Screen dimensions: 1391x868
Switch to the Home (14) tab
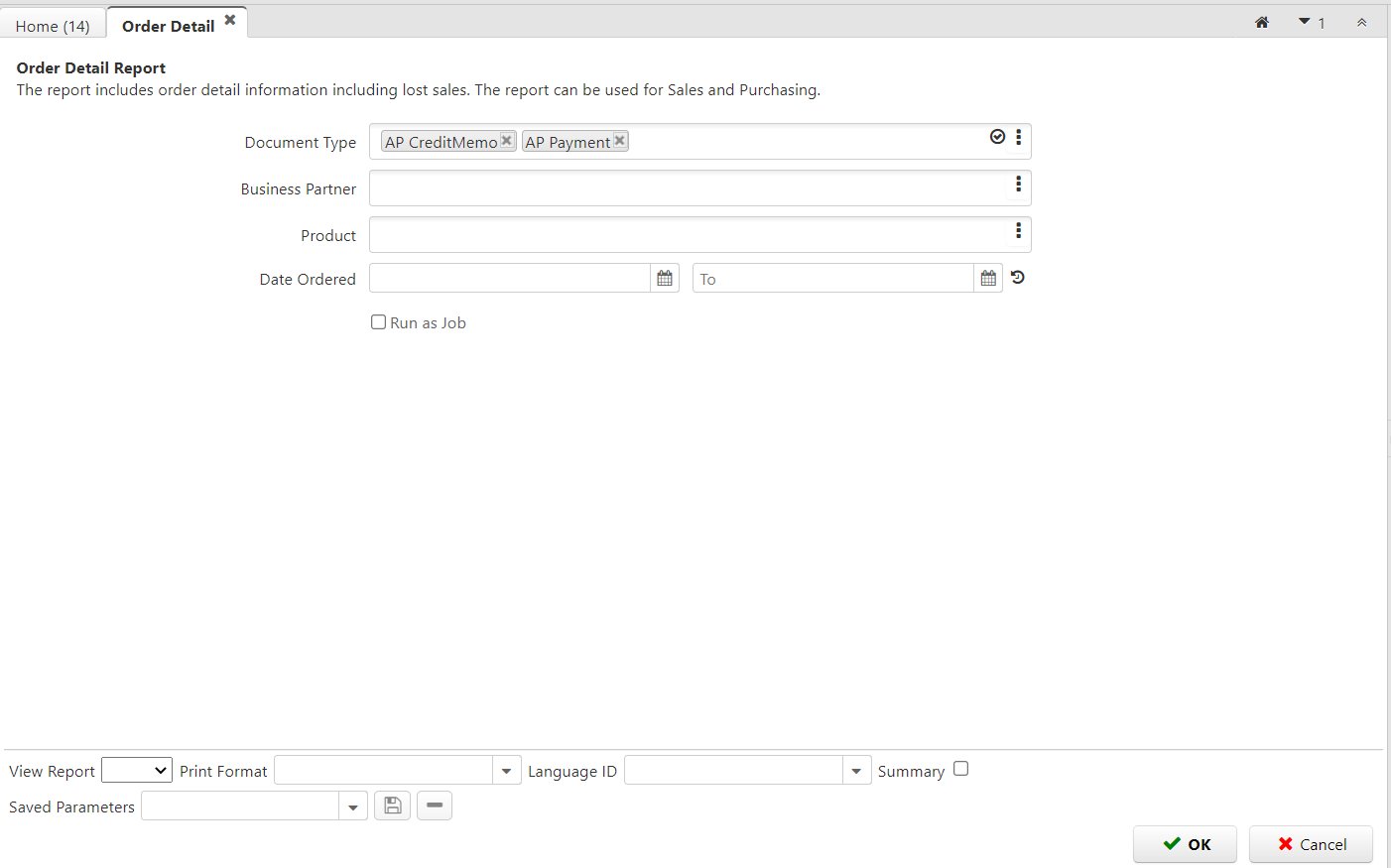pos(53,26)
